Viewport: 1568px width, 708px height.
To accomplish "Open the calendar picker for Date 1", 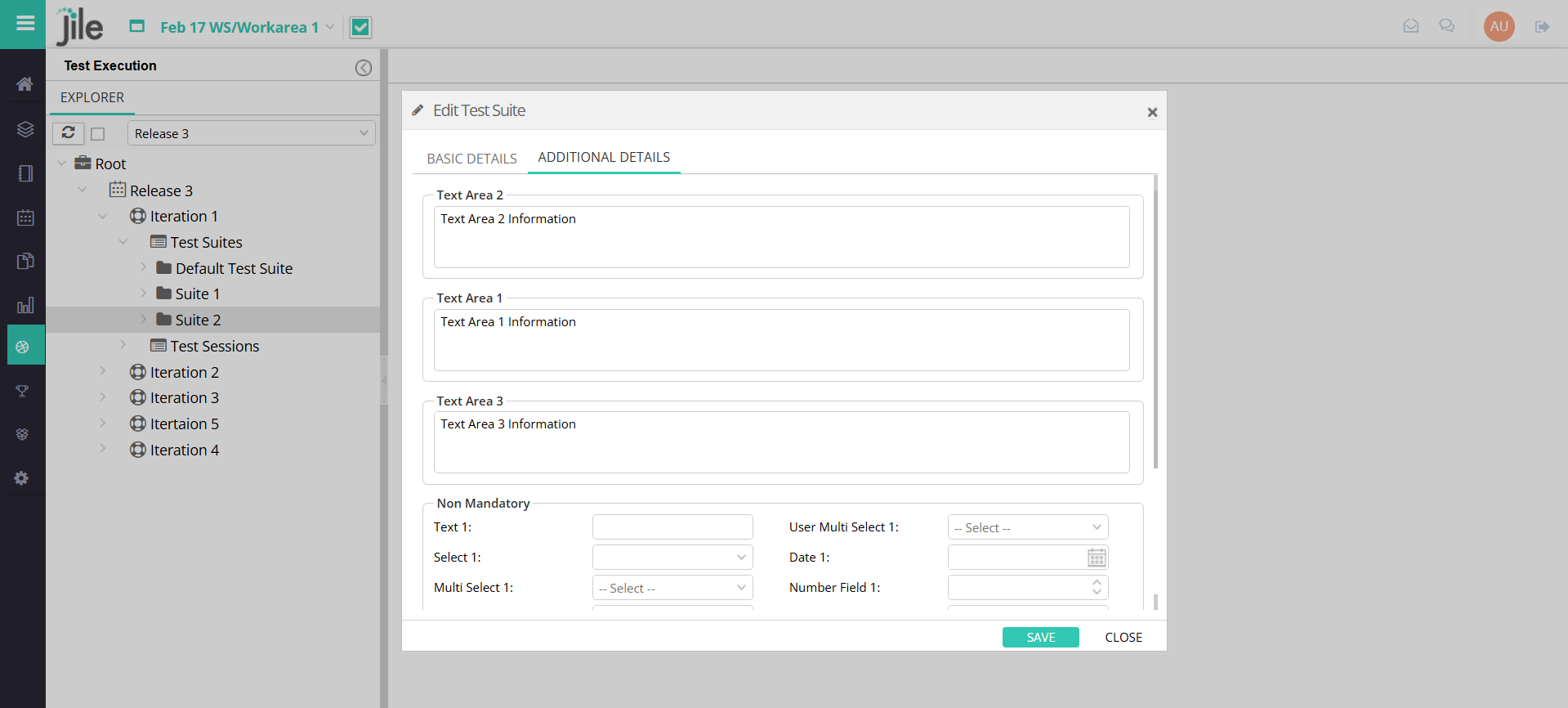I will point(1097,558).
